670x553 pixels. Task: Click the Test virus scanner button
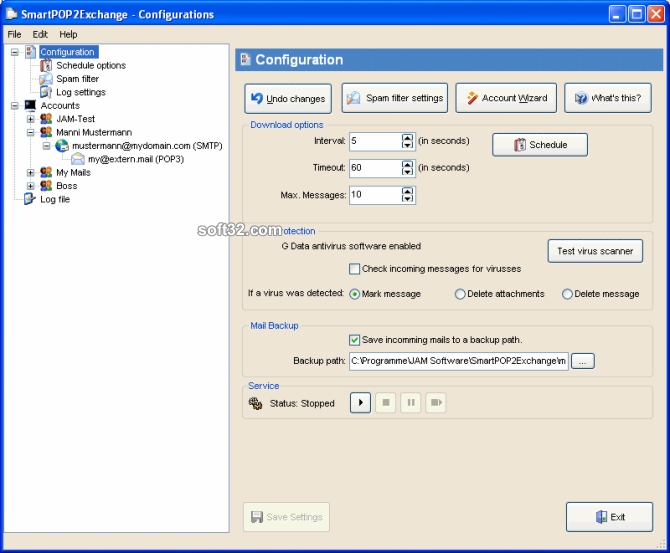click(x=595, y=251)
